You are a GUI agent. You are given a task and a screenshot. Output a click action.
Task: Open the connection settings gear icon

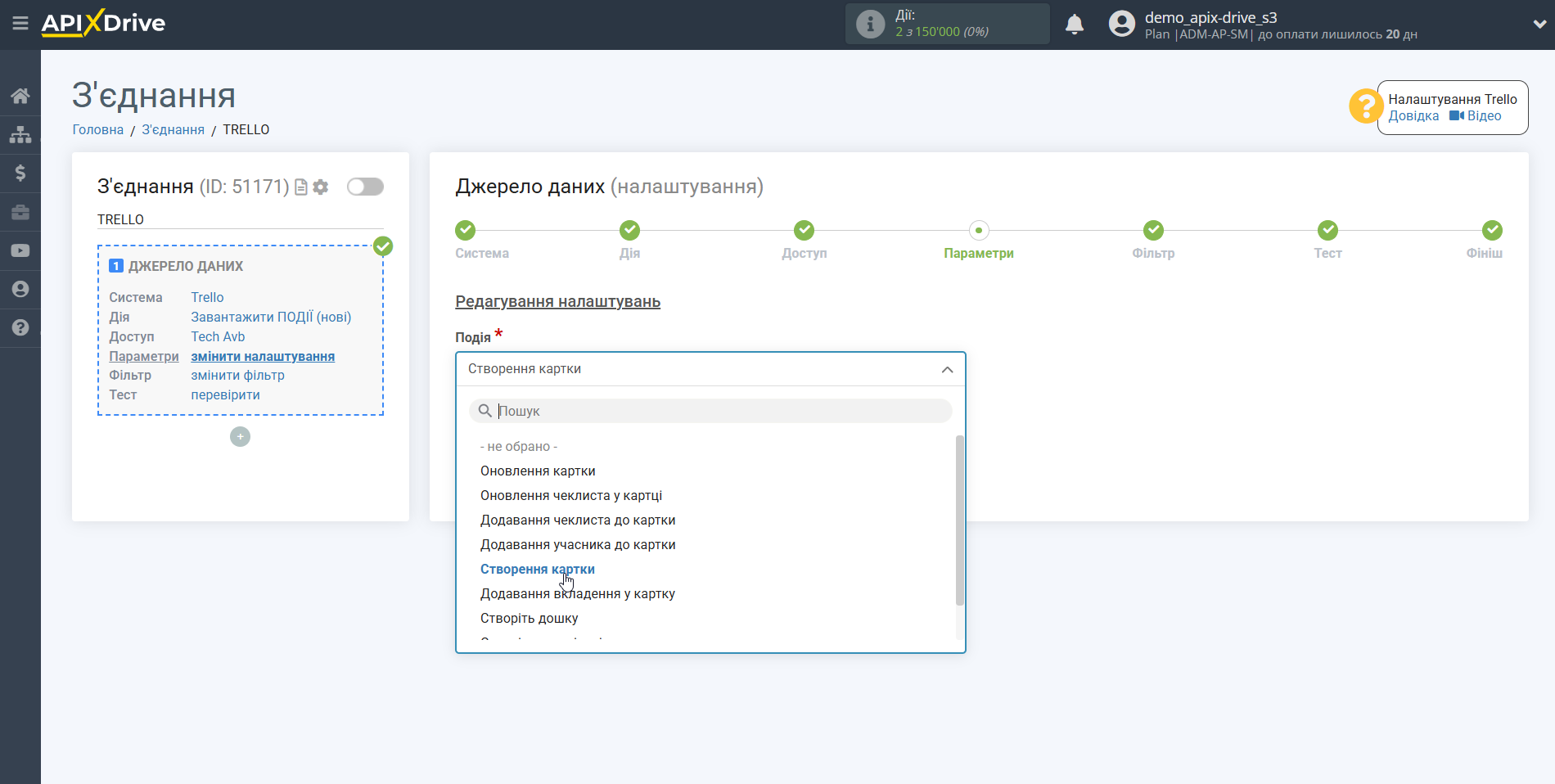tap(321, 187)
